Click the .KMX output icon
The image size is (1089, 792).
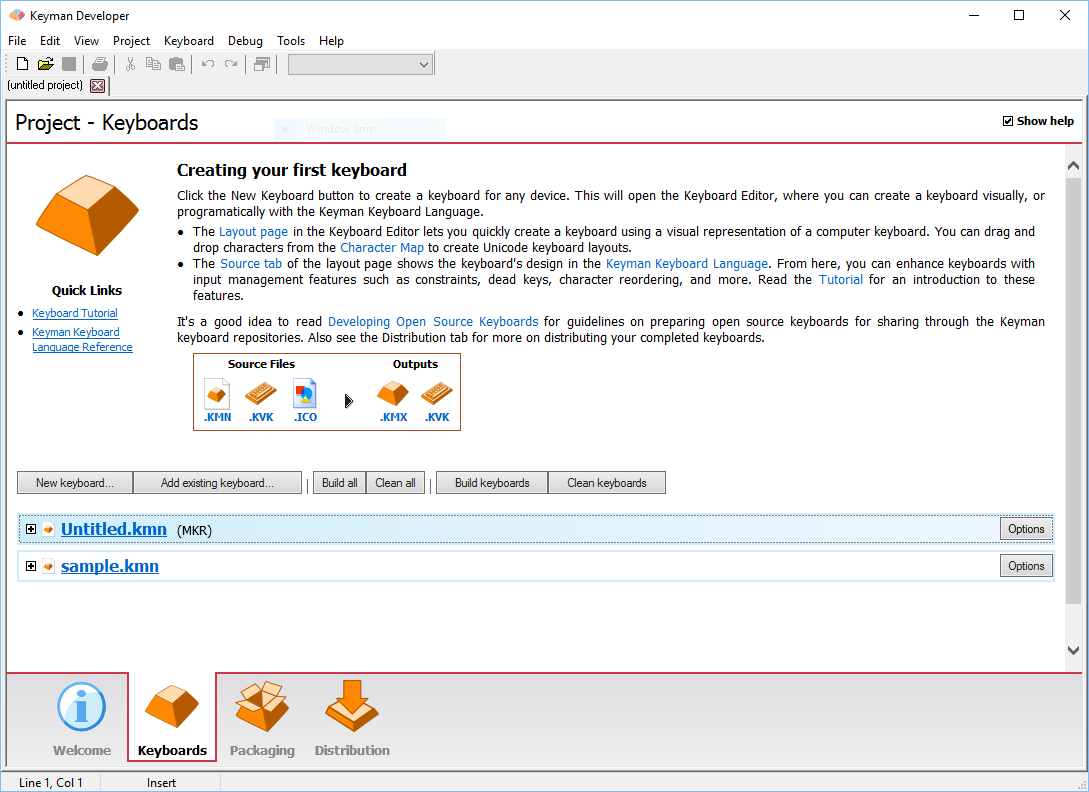pyautogui.click(x=393, y=394)
